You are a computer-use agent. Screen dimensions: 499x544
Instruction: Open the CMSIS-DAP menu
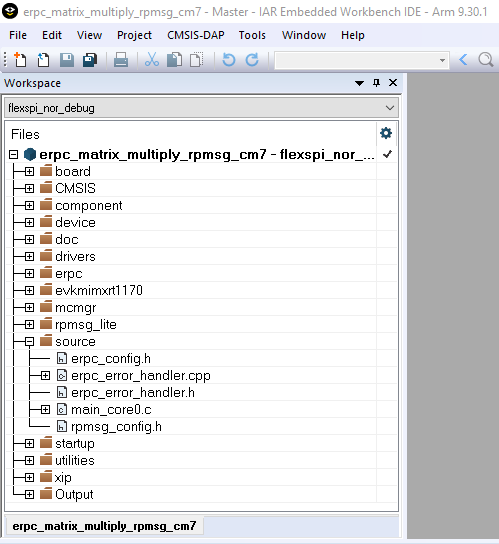click(196, 35)
